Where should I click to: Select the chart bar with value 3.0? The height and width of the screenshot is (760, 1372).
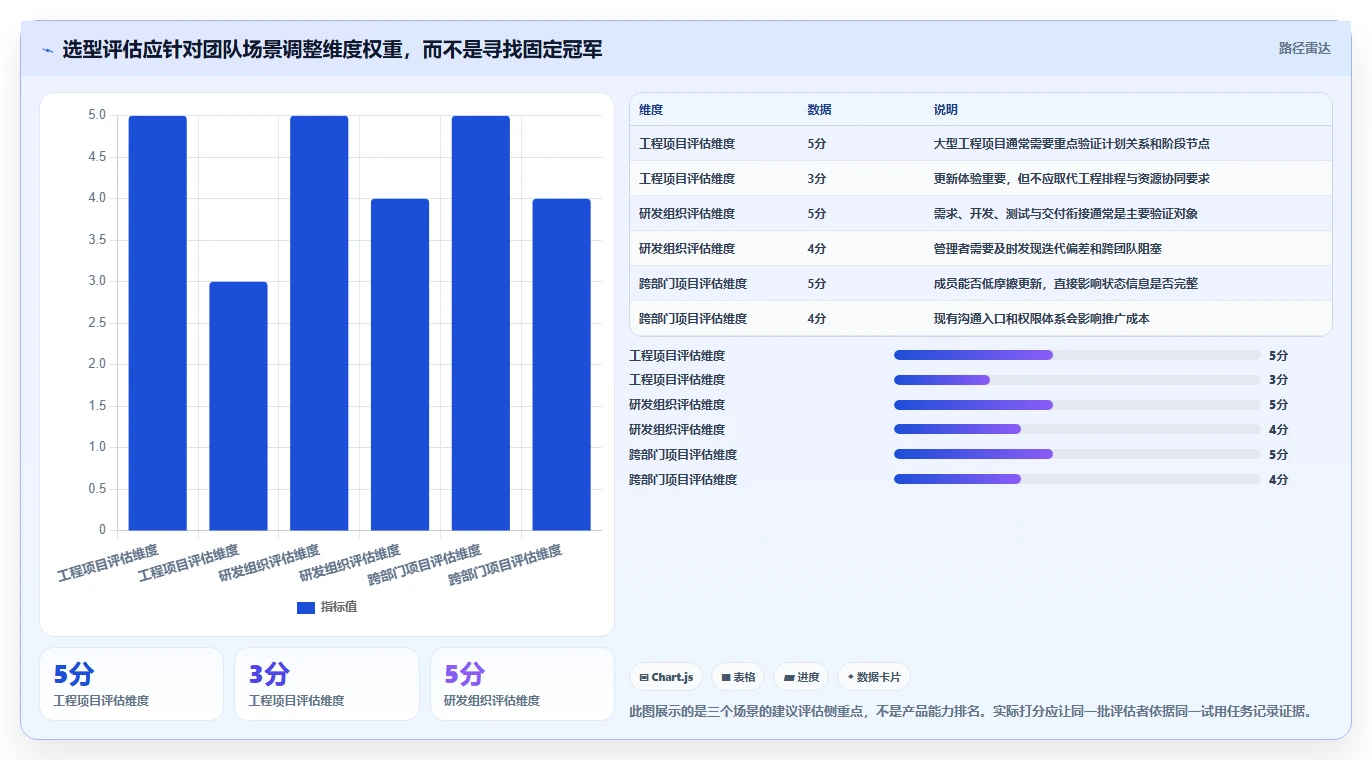point(238,406)
